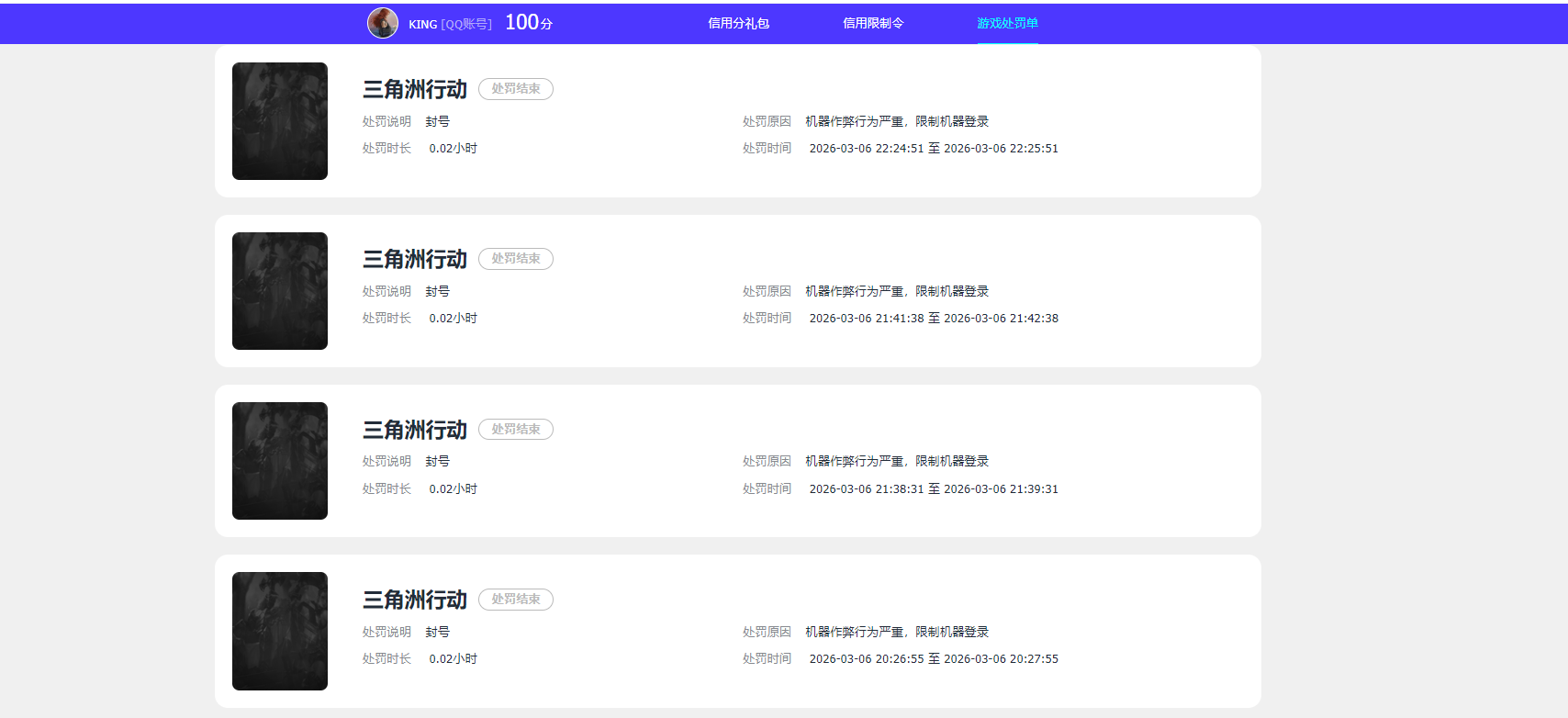Click the KING [QQ账号] username
This screenshot has height=718, width=1568.
coord(450,24)
